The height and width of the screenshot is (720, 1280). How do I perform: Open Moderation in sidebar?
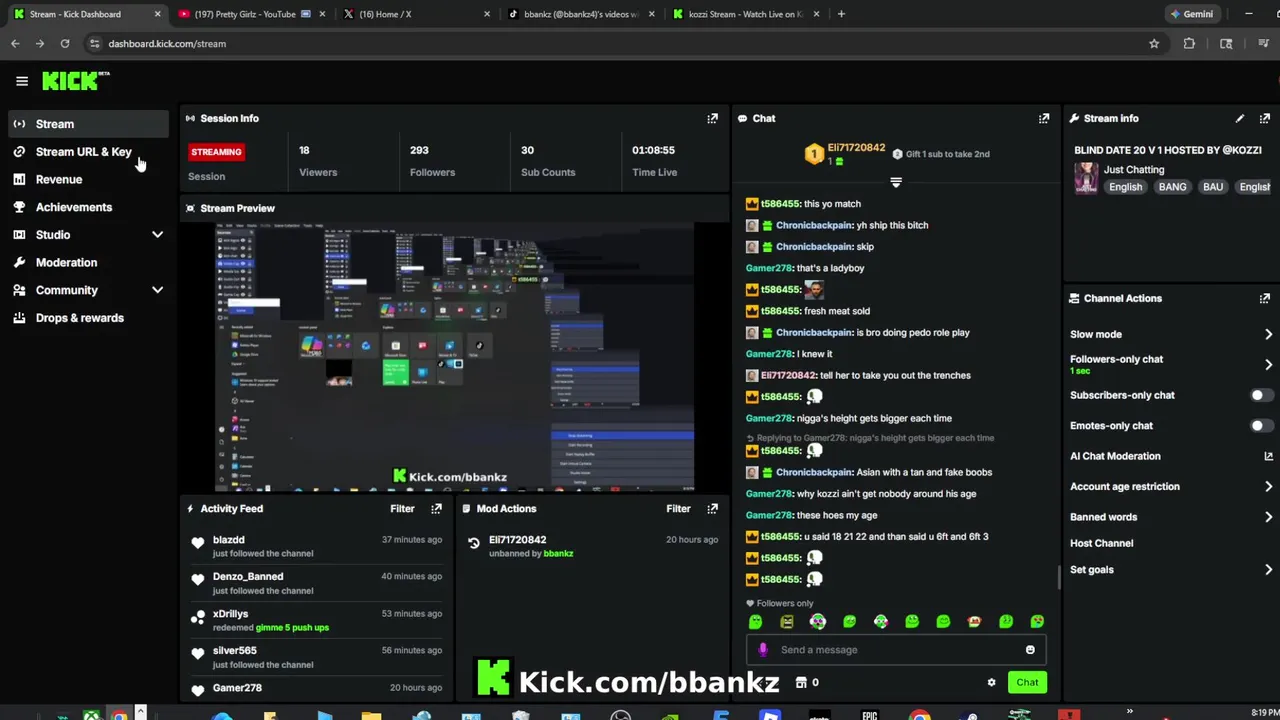[x=89, y=262]
